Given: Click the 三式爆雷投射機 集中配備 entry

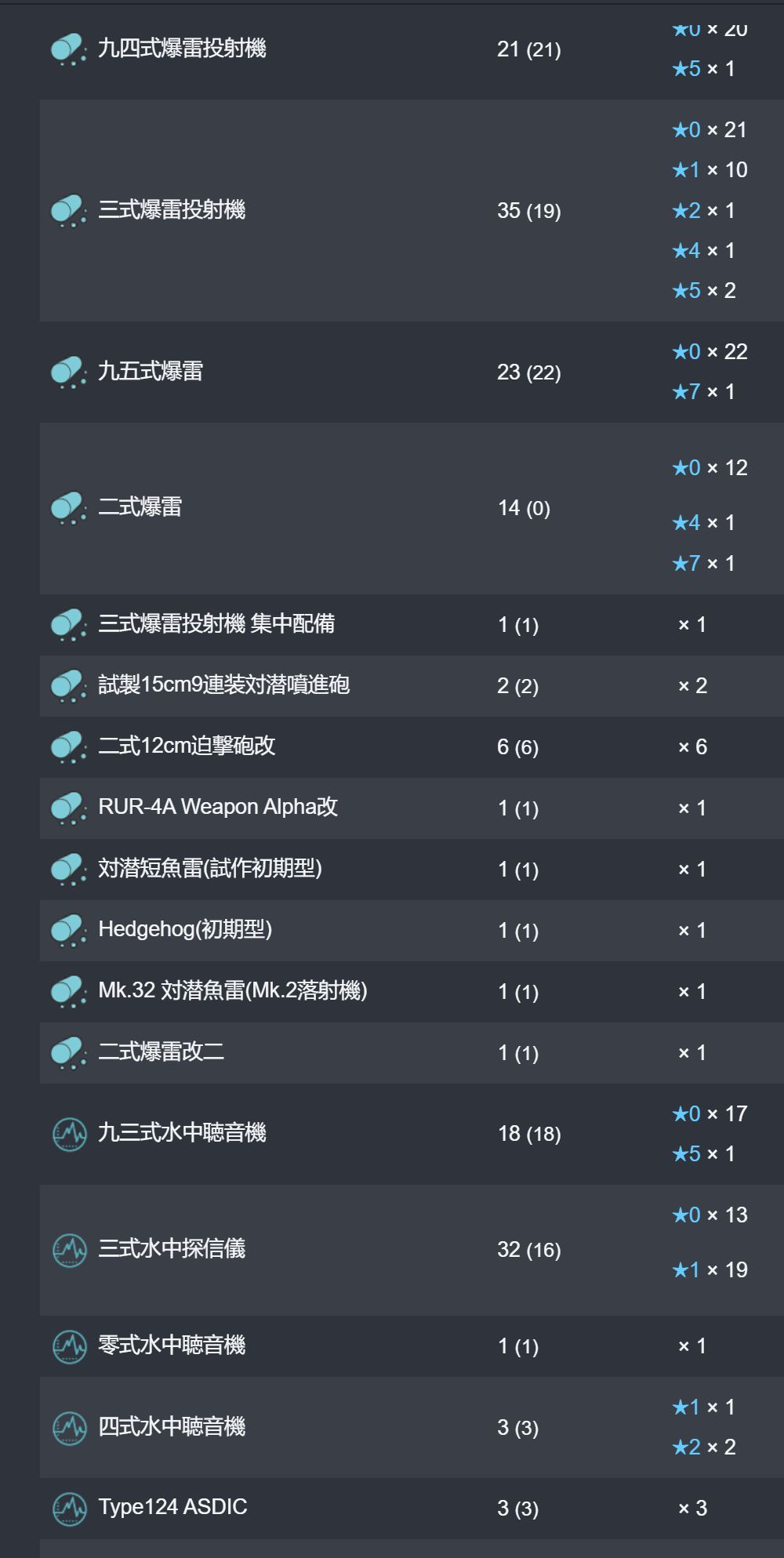Looking at the screenshot, I should (216, 624).
